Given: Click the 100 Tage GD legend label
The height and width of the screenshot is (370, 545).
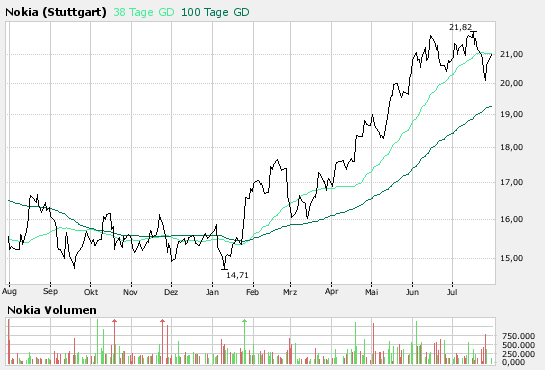Looking at the screenshot, I should 215,13.
